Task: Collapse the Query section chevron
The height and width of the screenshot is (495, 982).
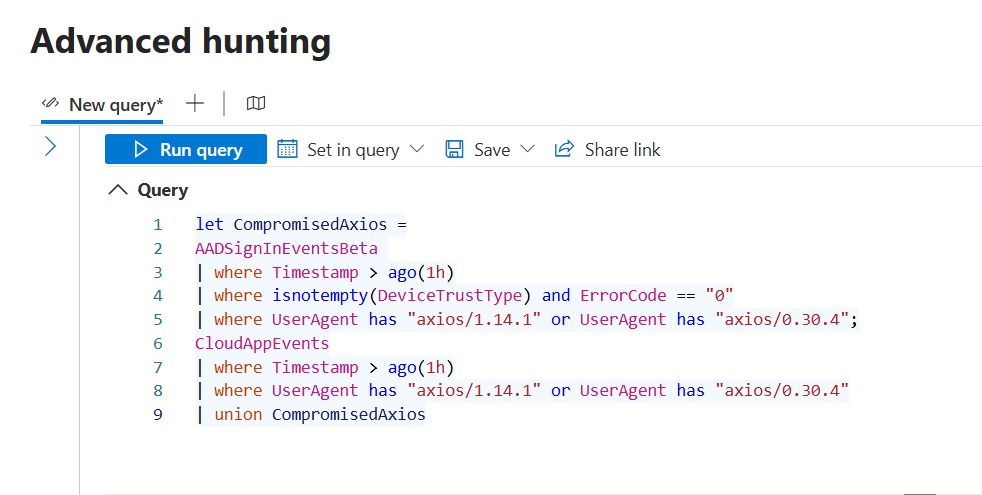Action: pyautogui.click(x=118, y=190)
